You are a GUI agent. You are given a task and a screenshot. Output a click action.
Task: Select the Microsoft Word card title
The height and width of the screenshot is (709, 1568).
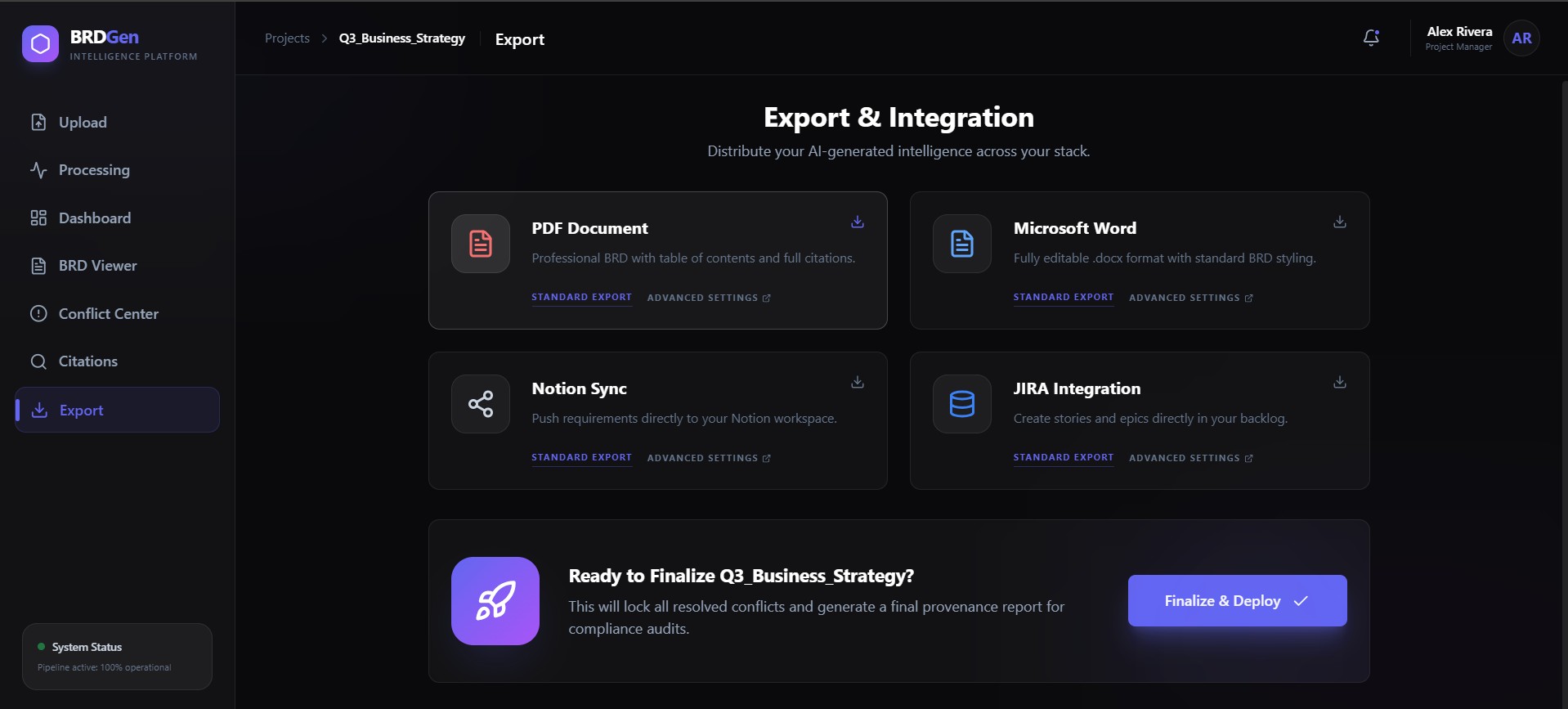pyautogui.click(x=1075, y=228)
